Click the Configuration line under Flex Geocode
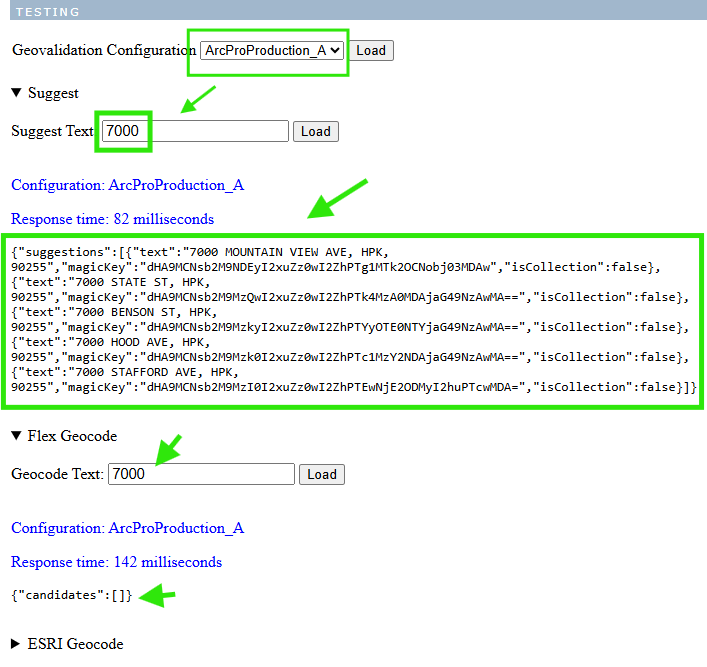 click(x=127, y=528)
